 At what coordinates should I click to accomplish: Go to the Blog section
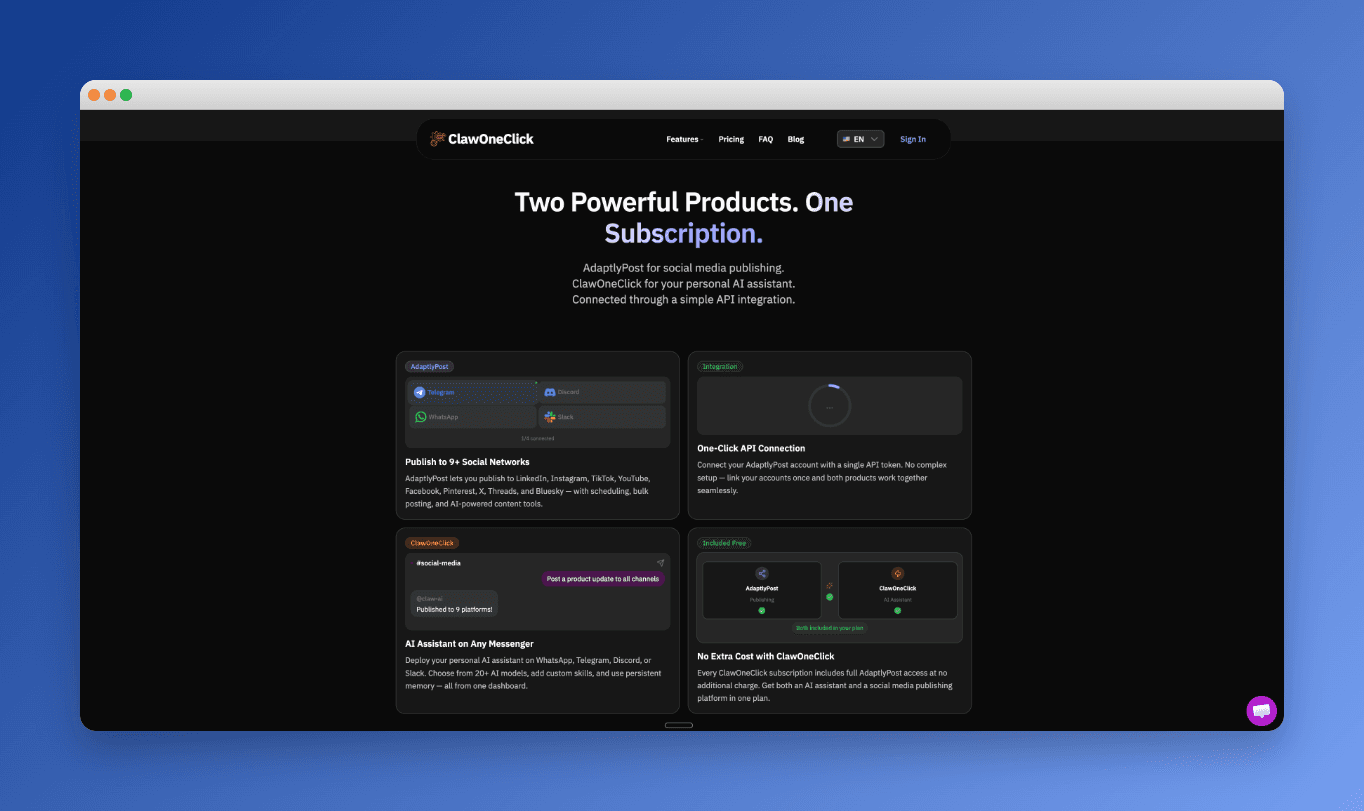pyautogui.click(x=795, y=139)
